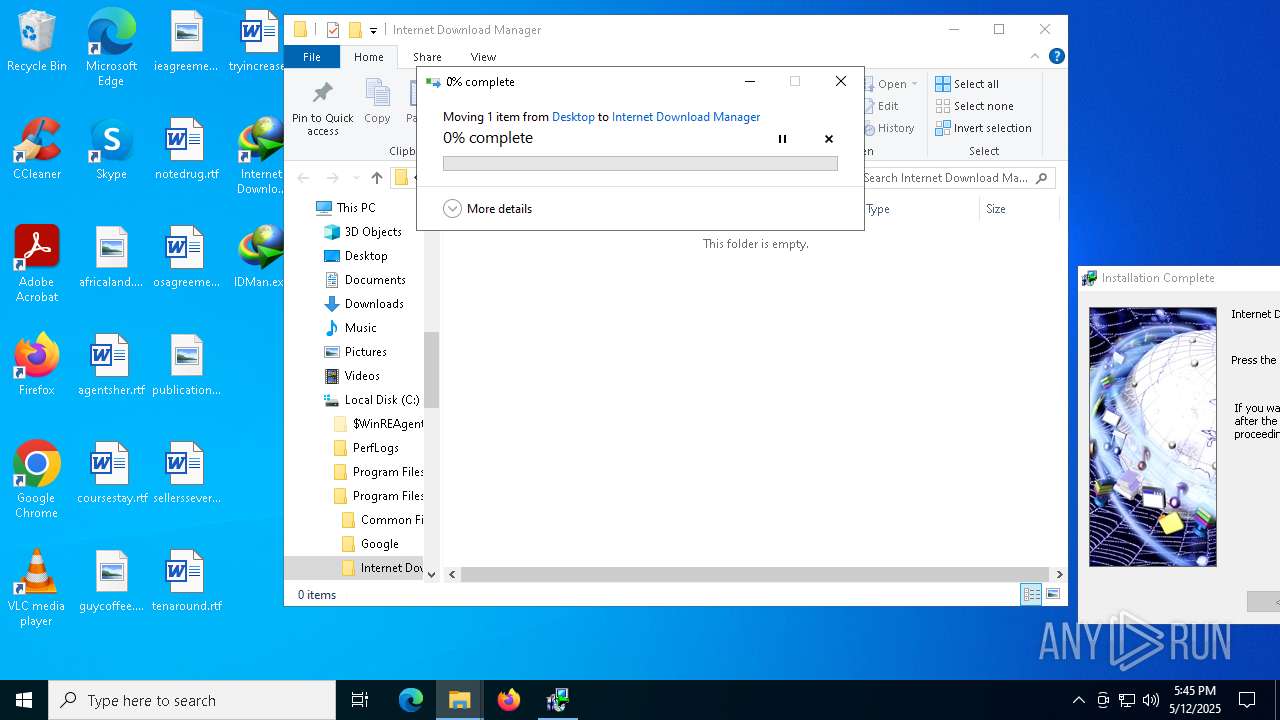1280x720 pixels.
Task: Open the volume control in system tray
Action: 1150,700
